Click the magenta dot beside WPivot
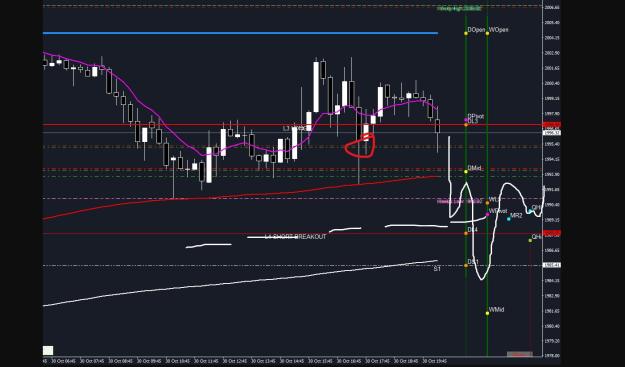625x367 pixels. 487,214
